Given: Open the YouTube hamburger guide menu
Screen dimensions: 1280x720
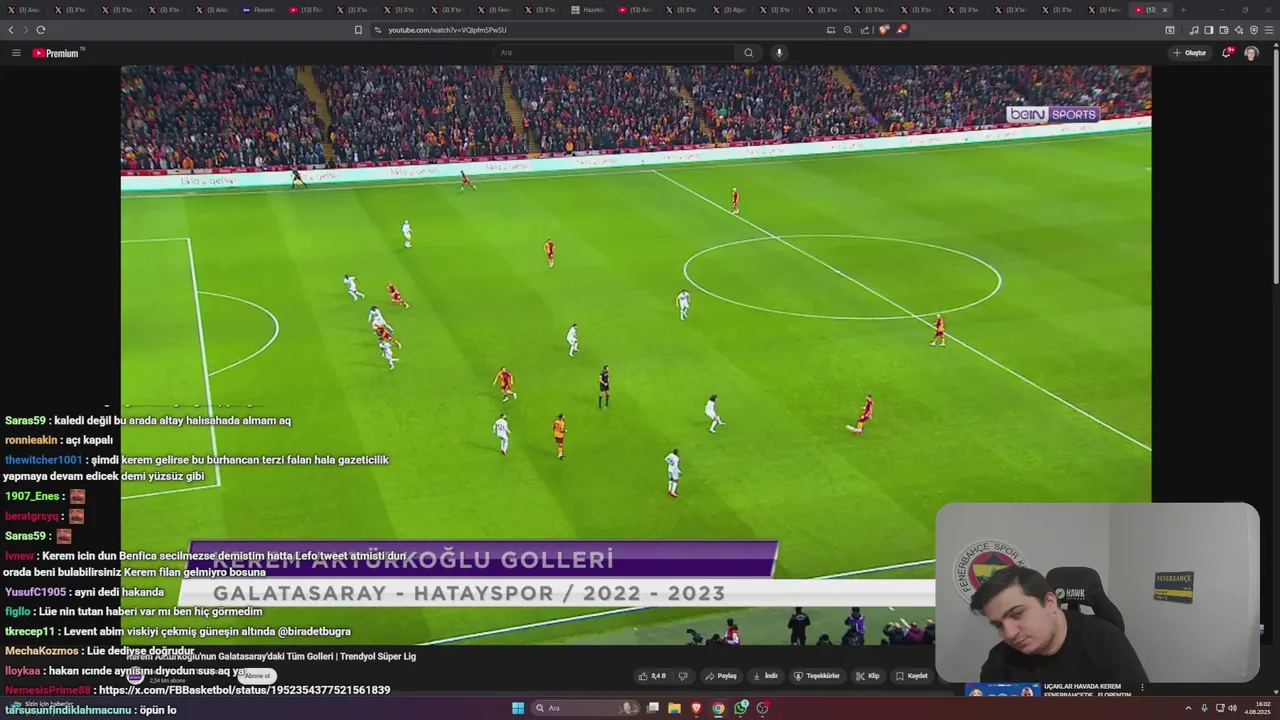Looking at the screenshot, I should point(16,53).
